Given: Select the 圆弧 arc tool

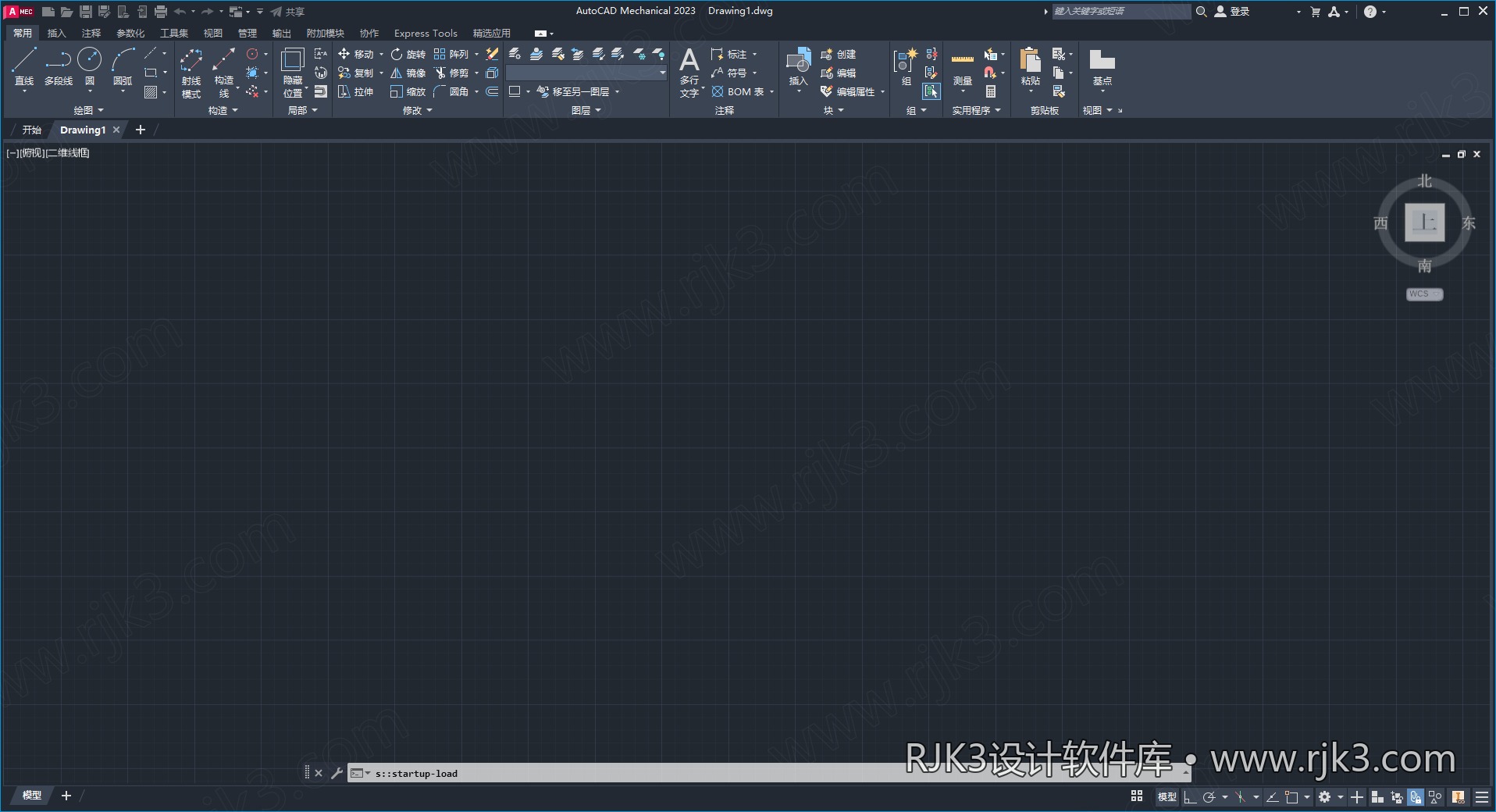Looking at the screenshot, I should point(123,67).
